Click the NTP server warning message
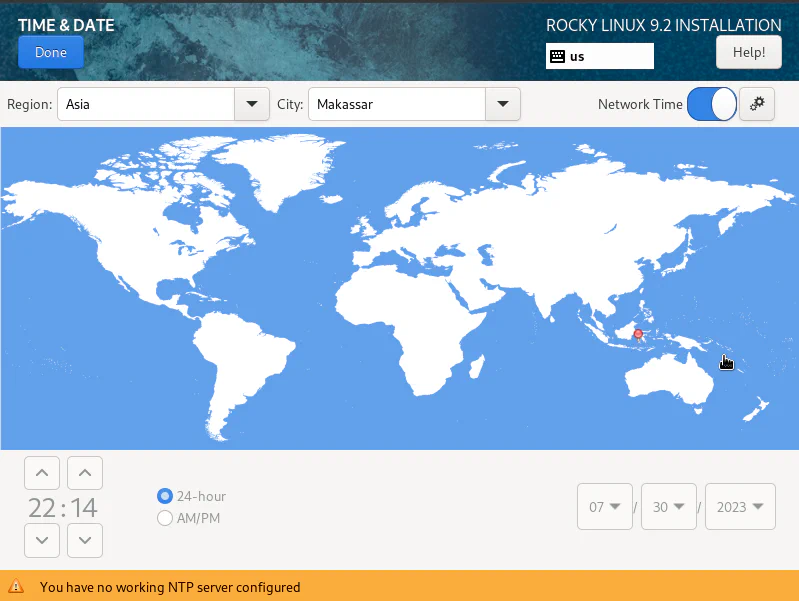Image resolution: width=799 pixels, height=601 pixels. pos(170,587)
